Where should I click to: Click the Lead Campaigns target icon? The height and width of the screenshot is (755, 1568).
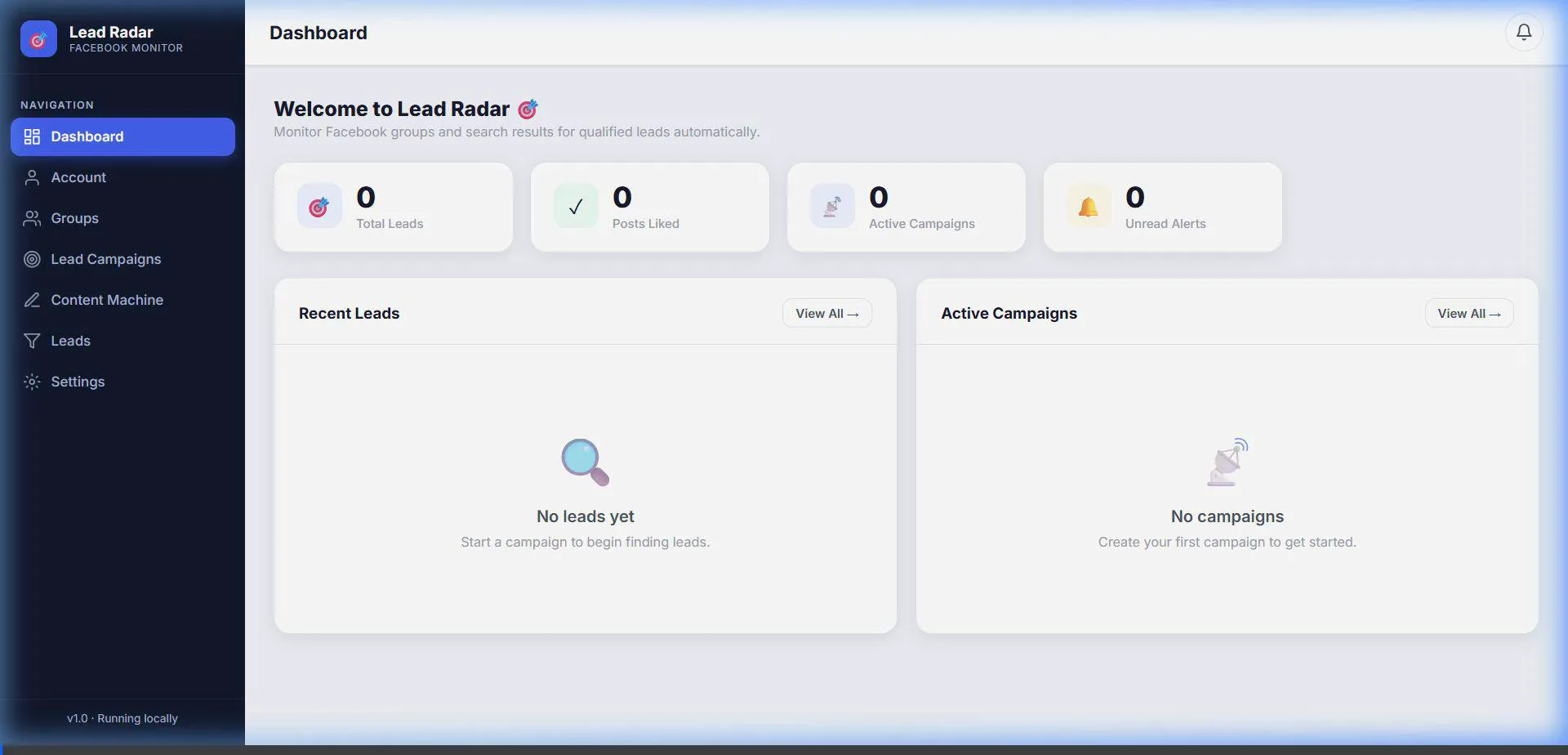coord(32,259)
